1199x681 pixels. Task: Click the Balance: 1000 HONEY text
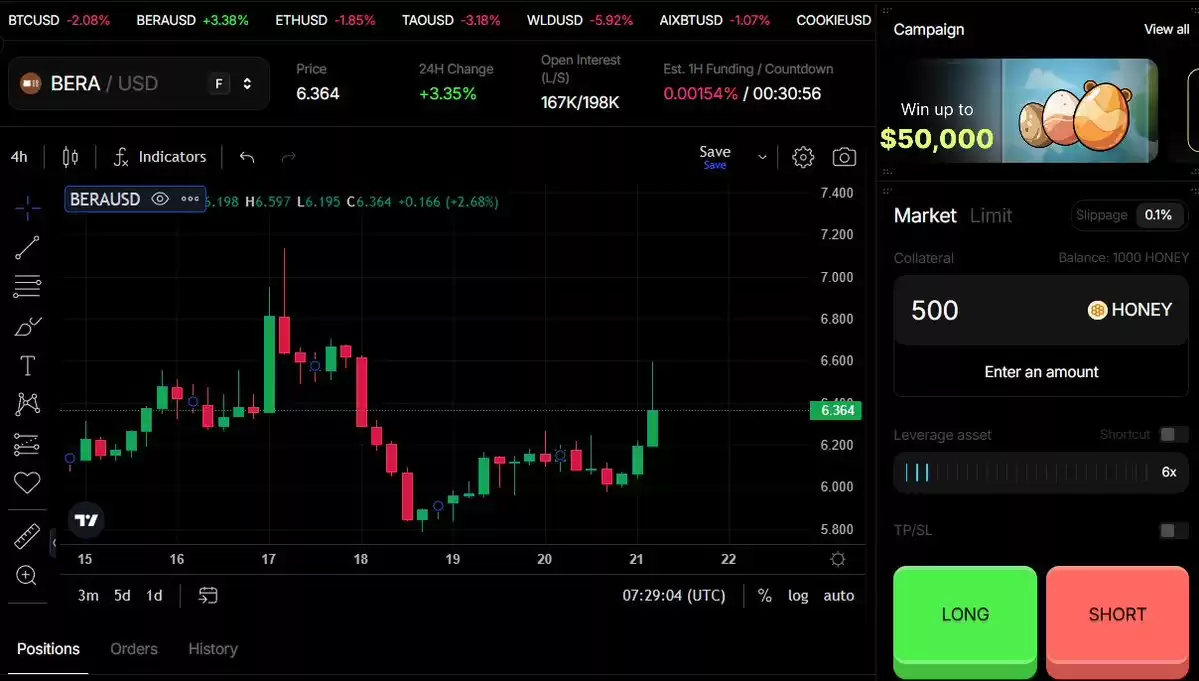click(x=1123, y=258)
